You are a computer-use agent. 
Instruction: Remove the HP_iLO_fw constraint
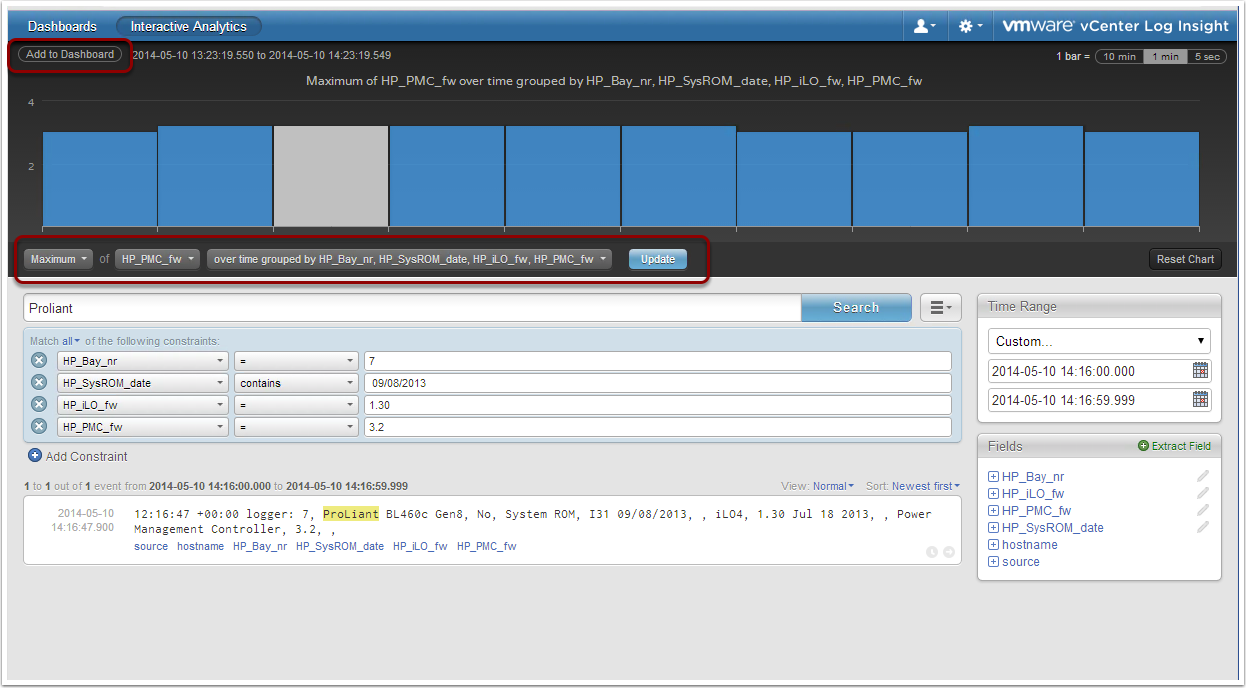[39, 405]
